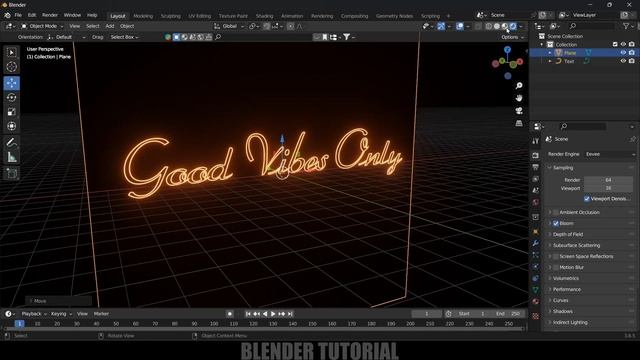Toggle the overlays display button

pyautogui.click(x=460, y=26)
